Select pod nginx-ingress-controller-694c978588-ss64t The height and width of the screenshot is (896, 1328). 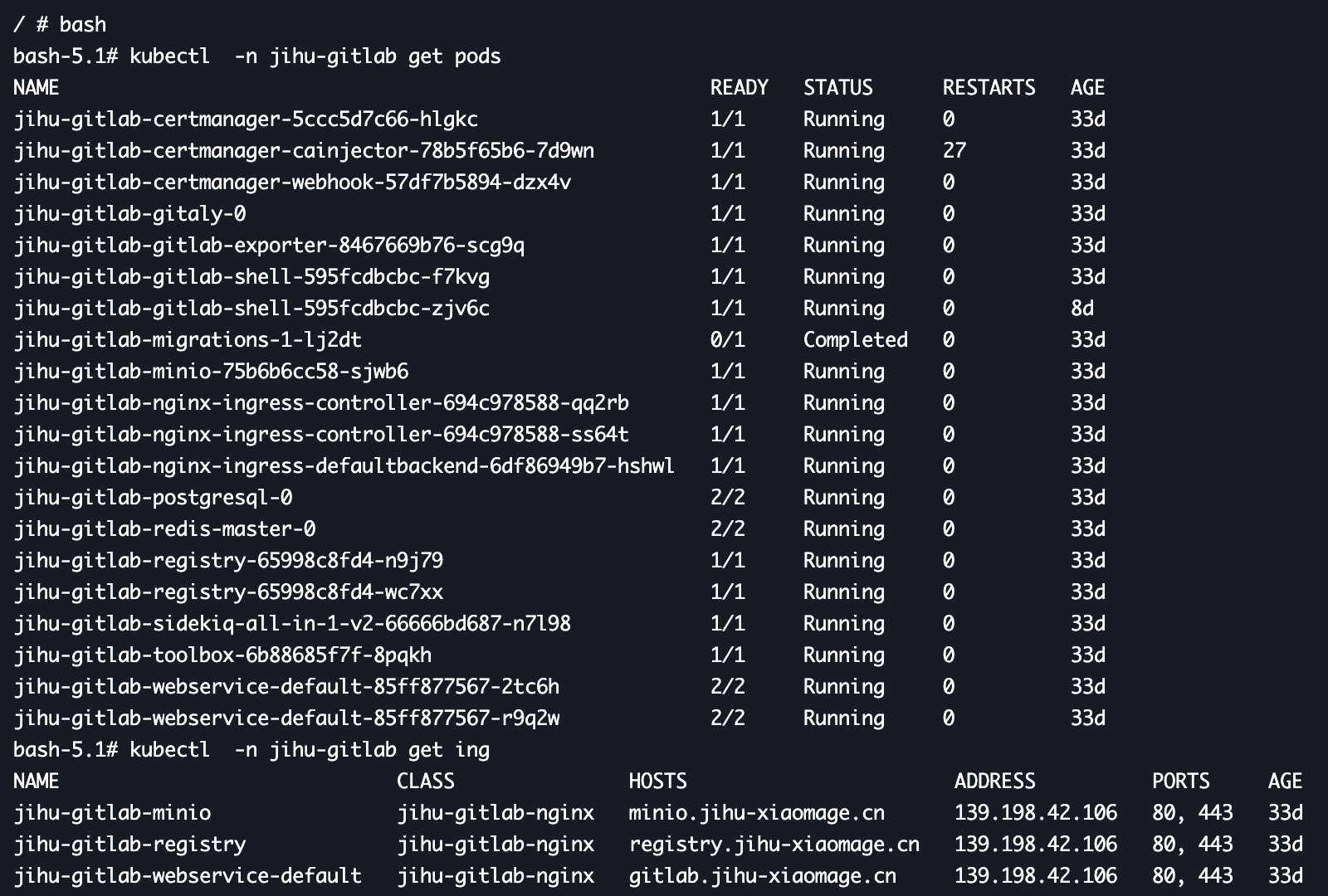(x=321, y=435)
